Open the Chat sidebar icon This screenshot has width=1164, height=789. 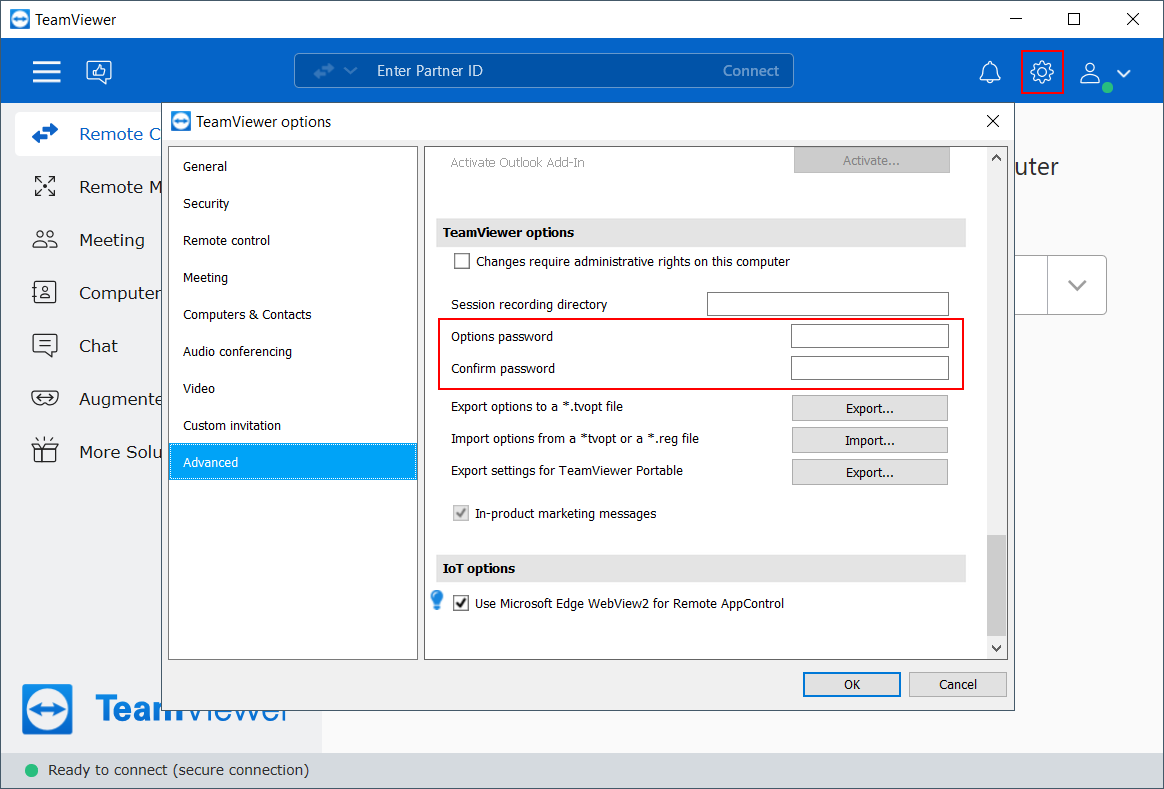click(45, 346)
